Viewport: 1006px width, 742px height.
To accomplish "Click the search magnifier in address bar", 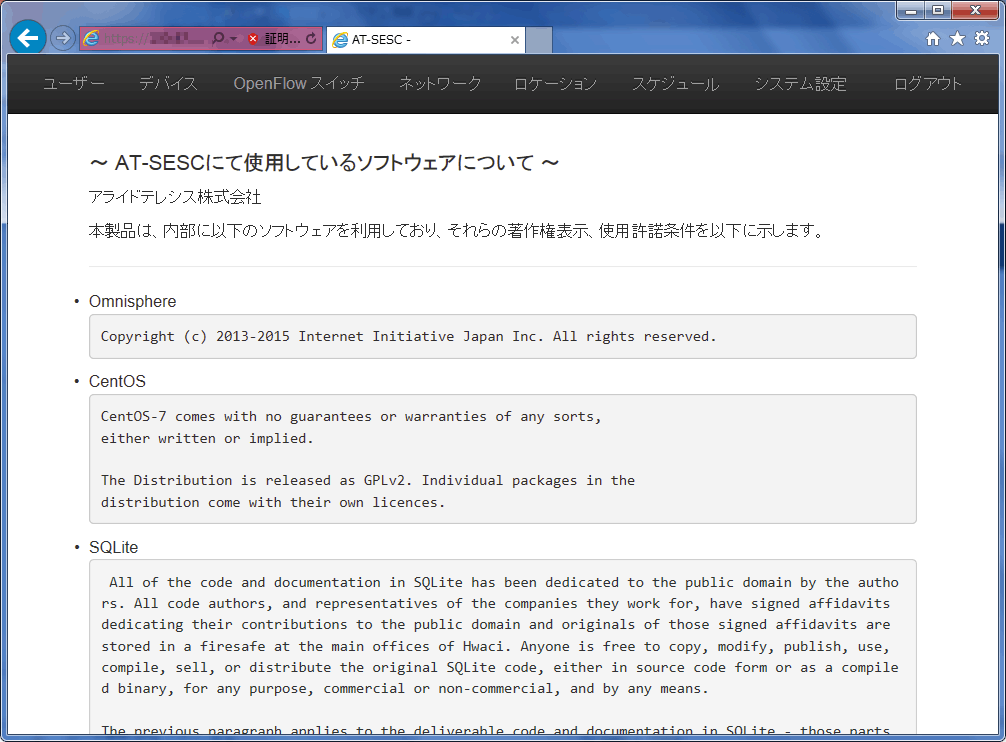I will click(217, 38).
